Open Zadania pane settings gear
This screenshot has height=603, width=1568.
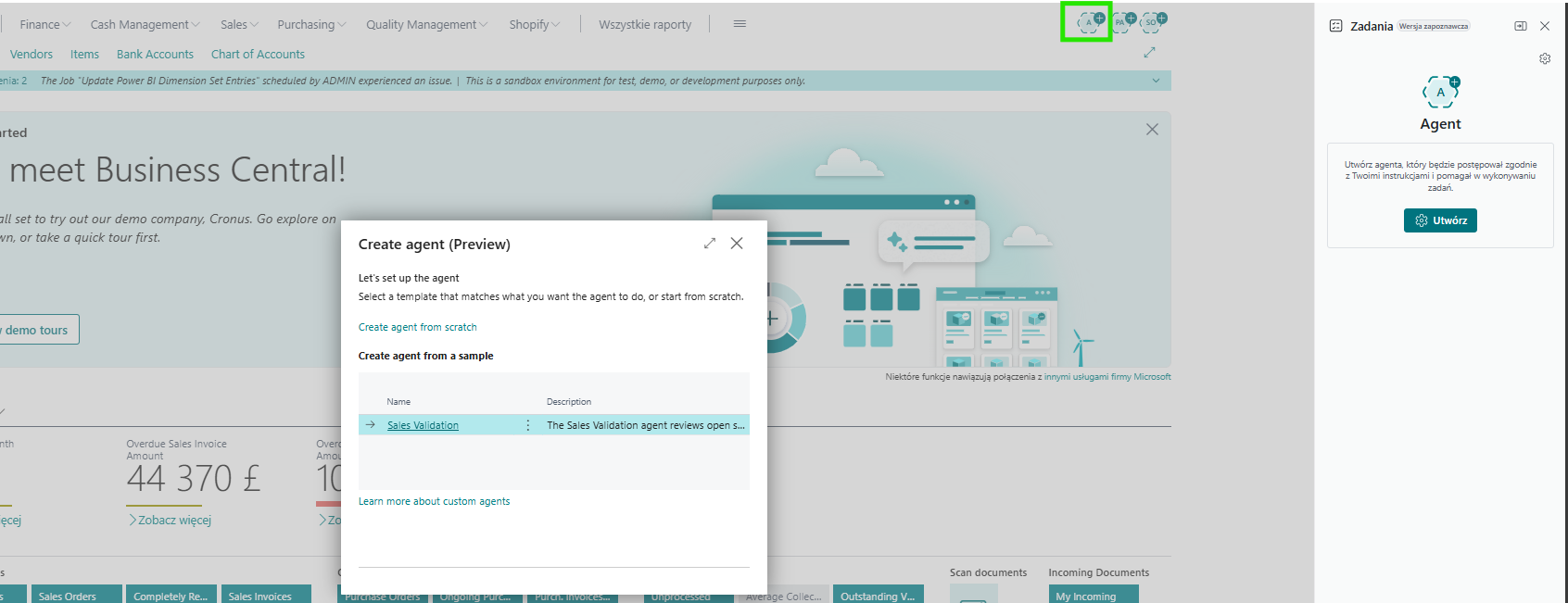click(x=1545, y=58)
